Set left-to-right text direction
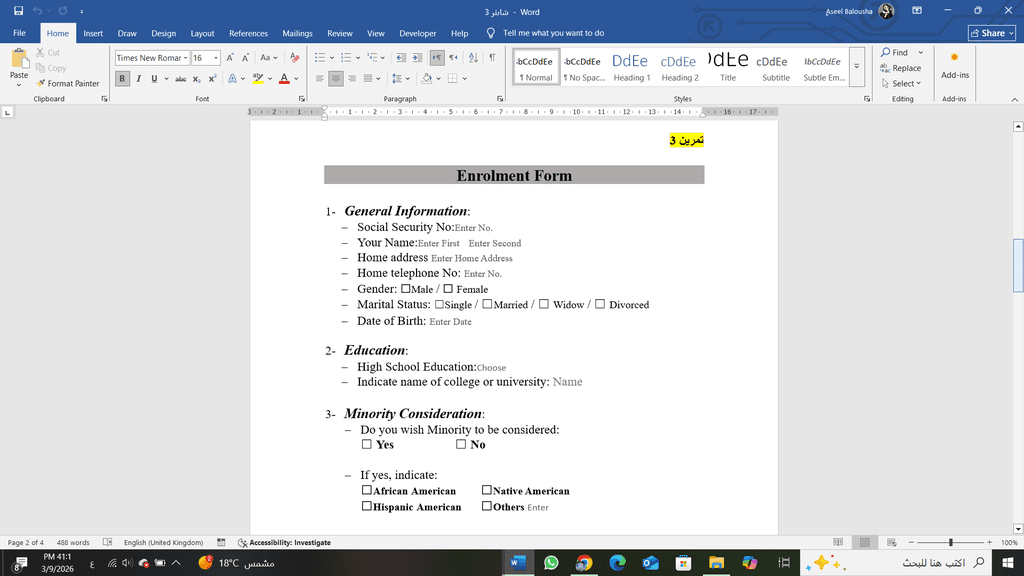This screenshot has height=576, width=1024. tap(437, 57)
